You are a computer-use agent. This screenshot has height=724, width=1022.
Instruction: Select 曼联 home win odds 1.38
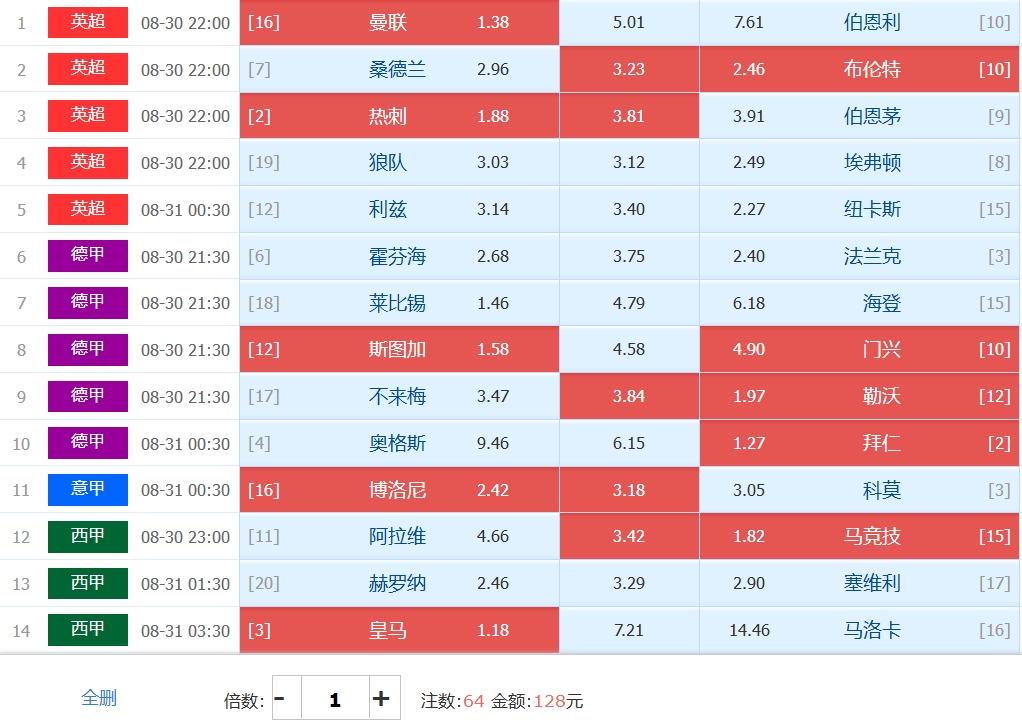click(x=399, y=22)
